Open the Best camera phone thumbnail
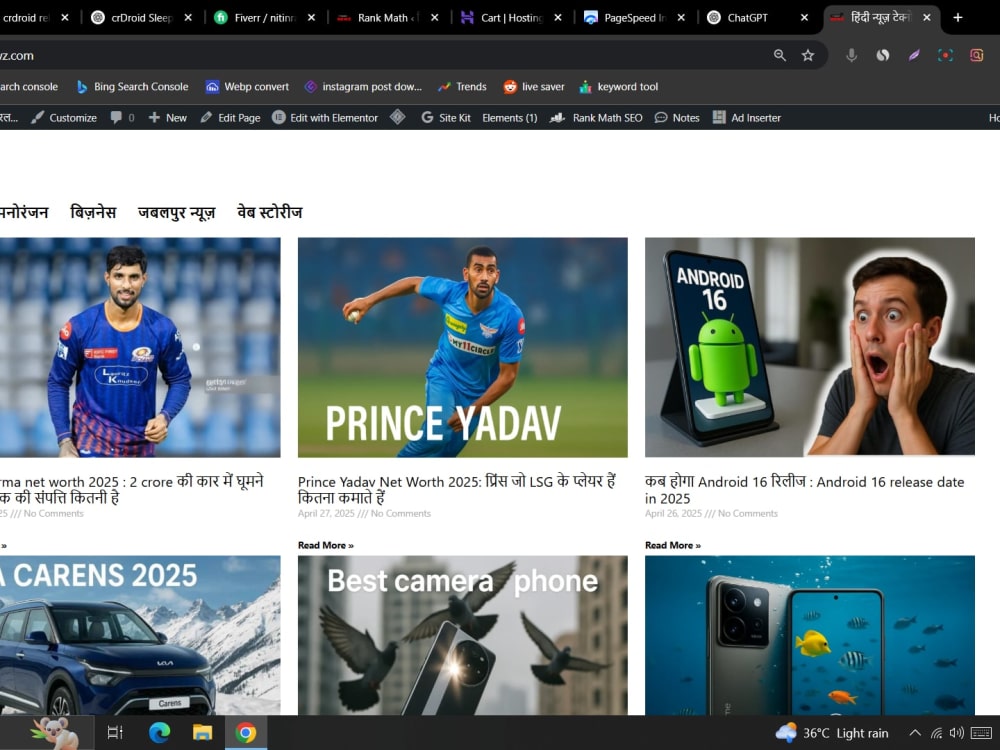 pos(462,635)
